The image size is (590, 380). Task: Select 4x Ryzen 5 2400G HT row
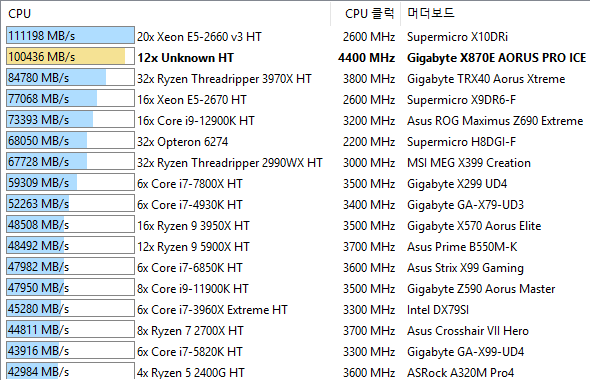(190, 373)
